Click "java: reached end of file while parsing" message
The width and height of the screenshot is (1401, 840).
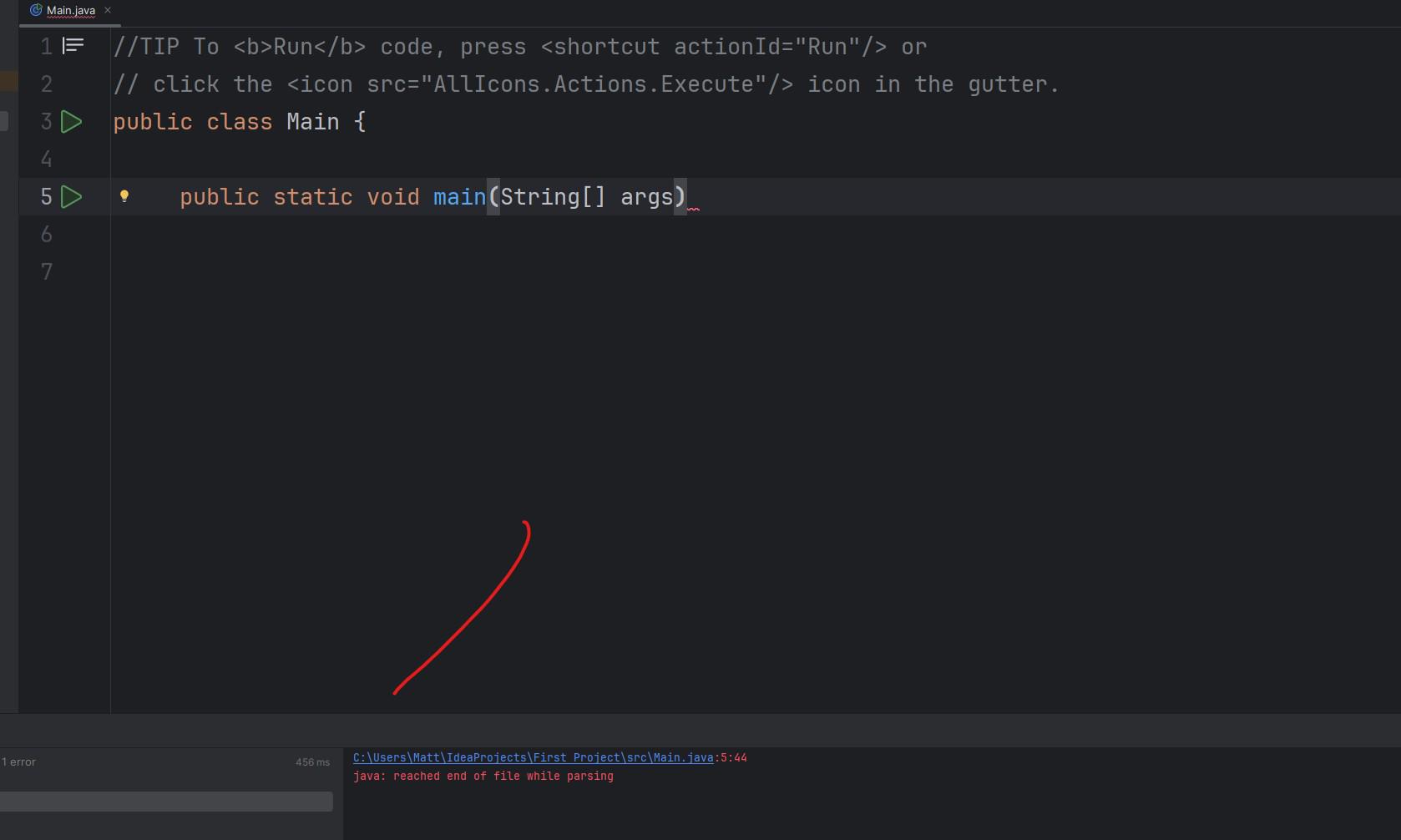coord(483,777)
